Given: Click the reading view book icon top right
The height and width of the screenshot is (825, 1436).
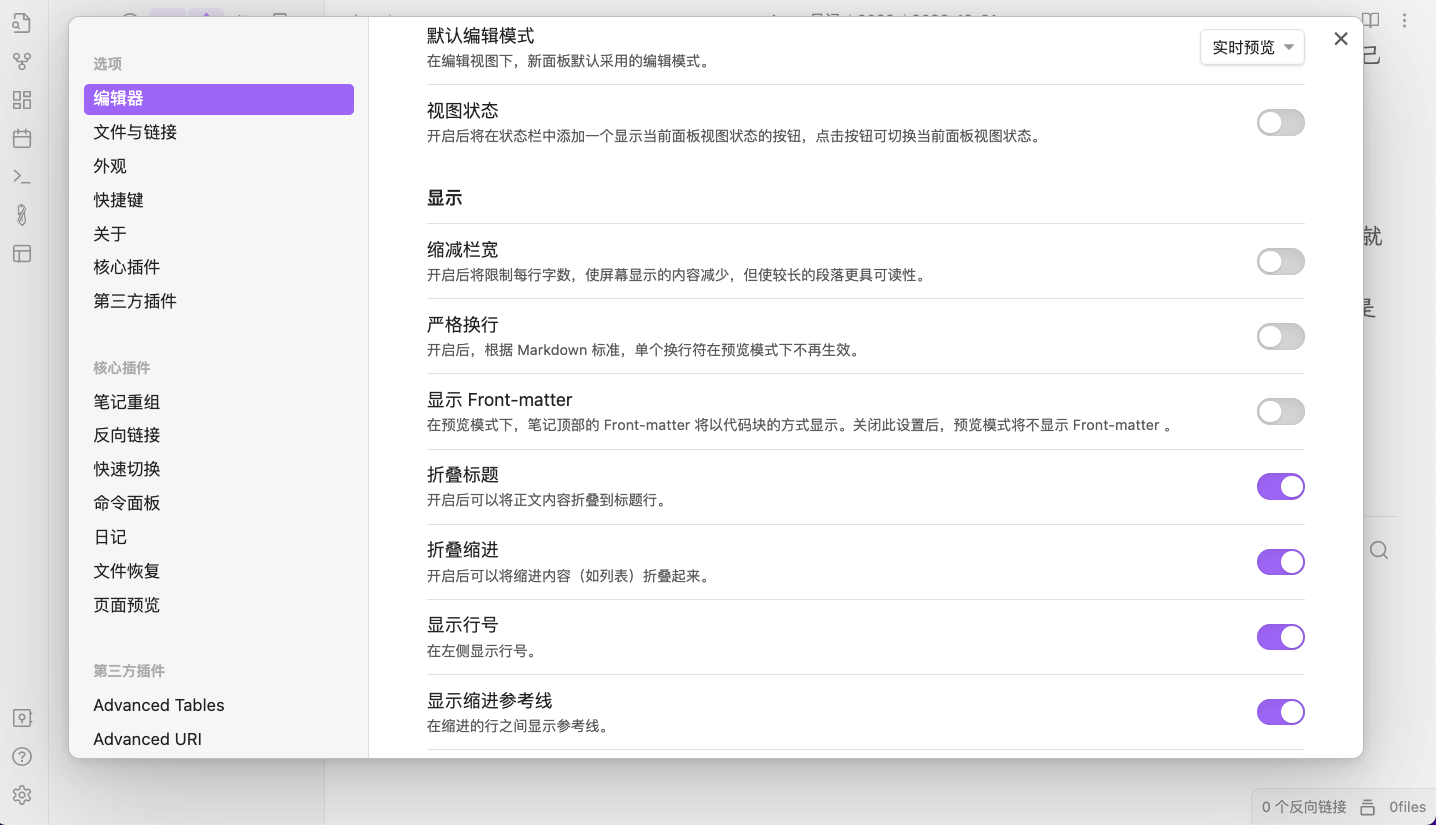Looking at the screenshot, I should click(1370, 20).
